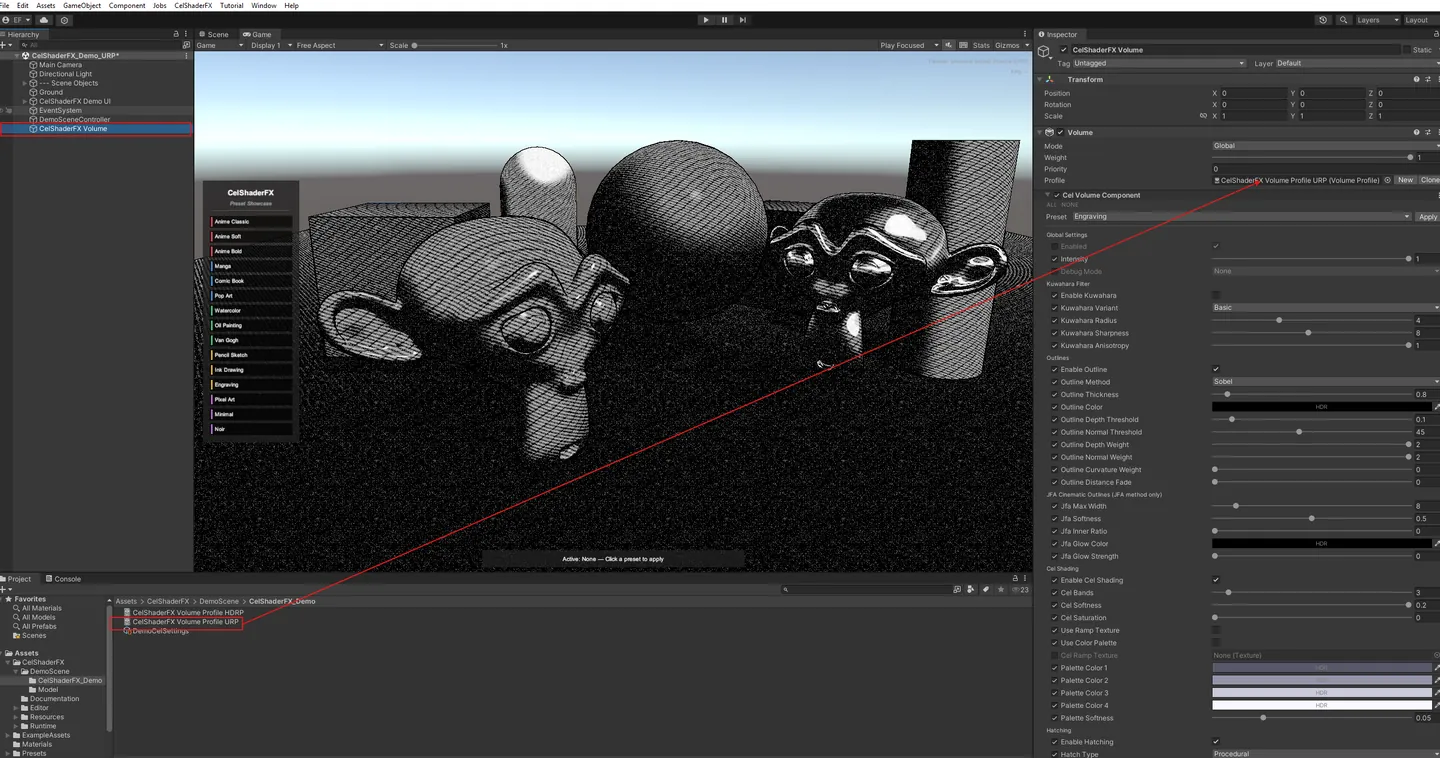Click the Manga preset in CelShaderFX showcase

coord(251,266)
